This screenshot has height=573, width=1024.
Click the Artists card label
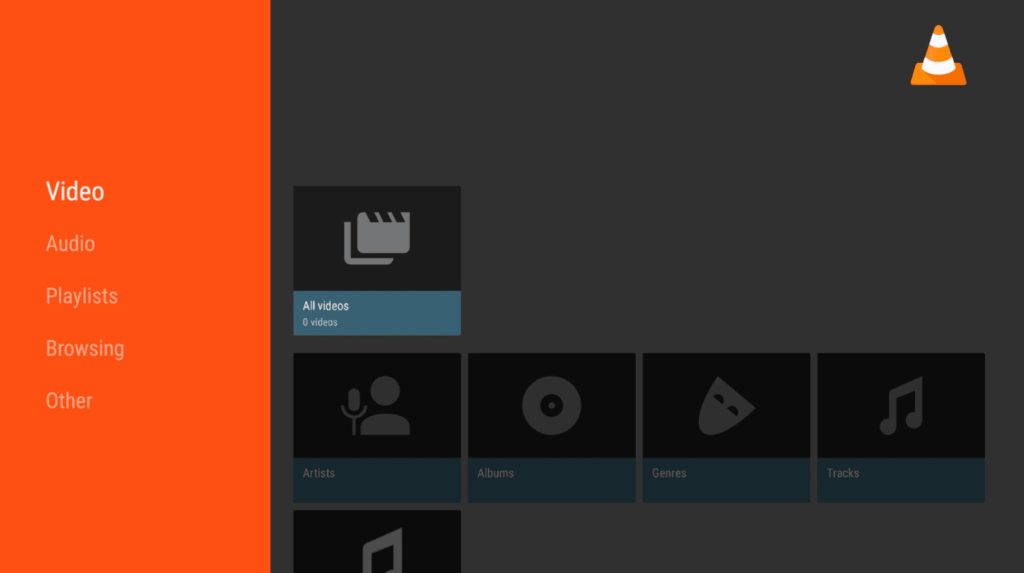[x=319, y=473]
